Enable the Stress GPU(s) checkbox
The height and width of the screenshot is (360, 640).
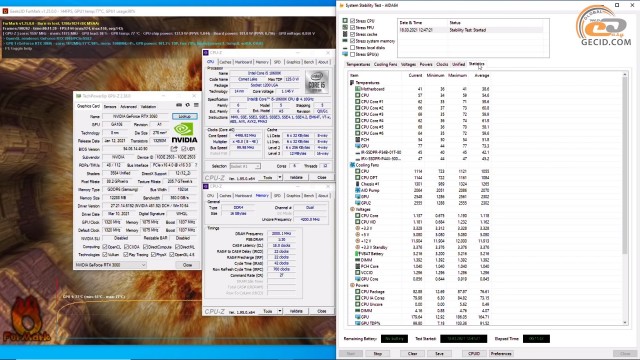coord(352,54)
